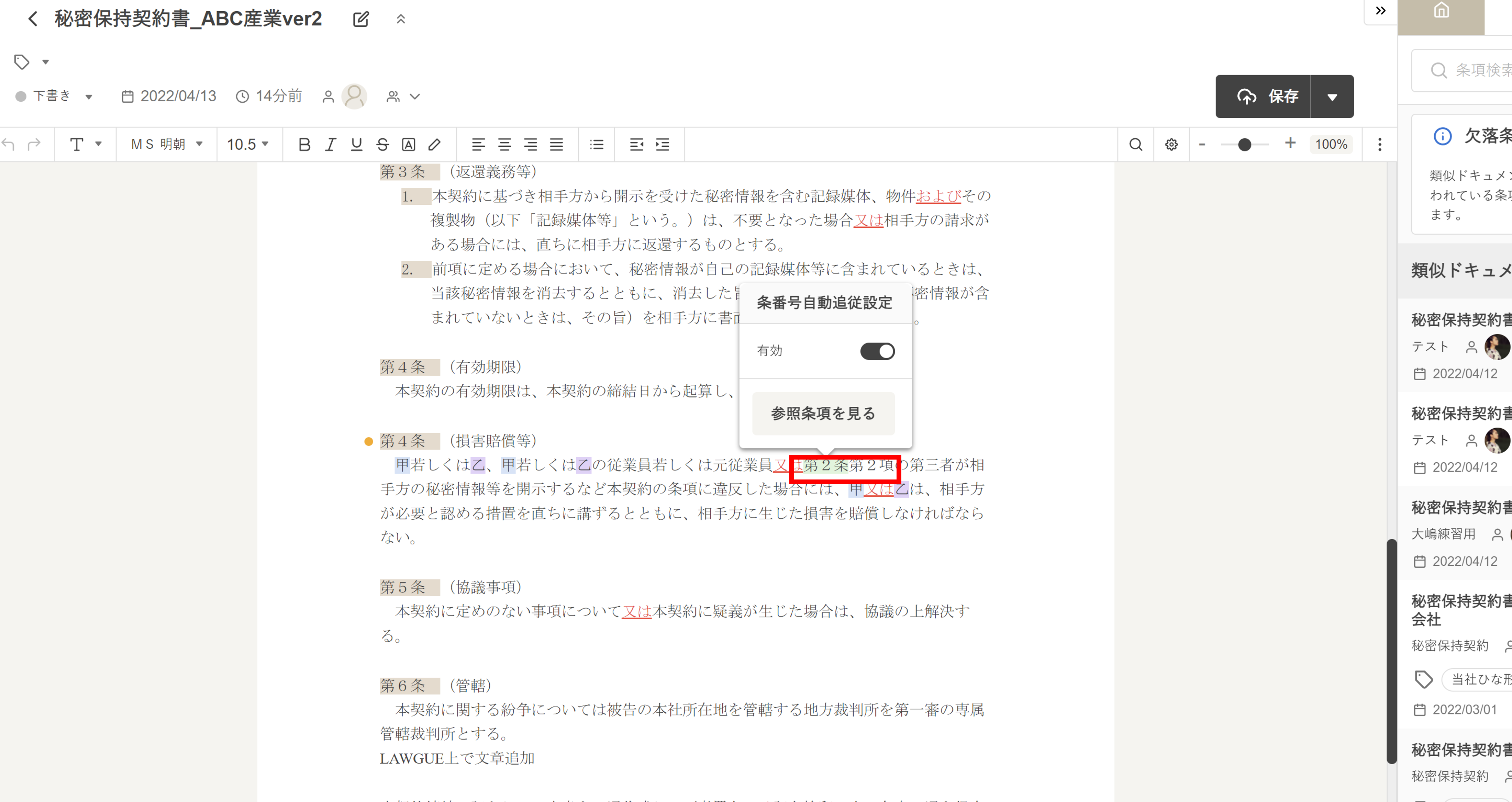Screen dimensions: 1512x802
Task: Click the strikethrough icon
Action: pos(383,144)
